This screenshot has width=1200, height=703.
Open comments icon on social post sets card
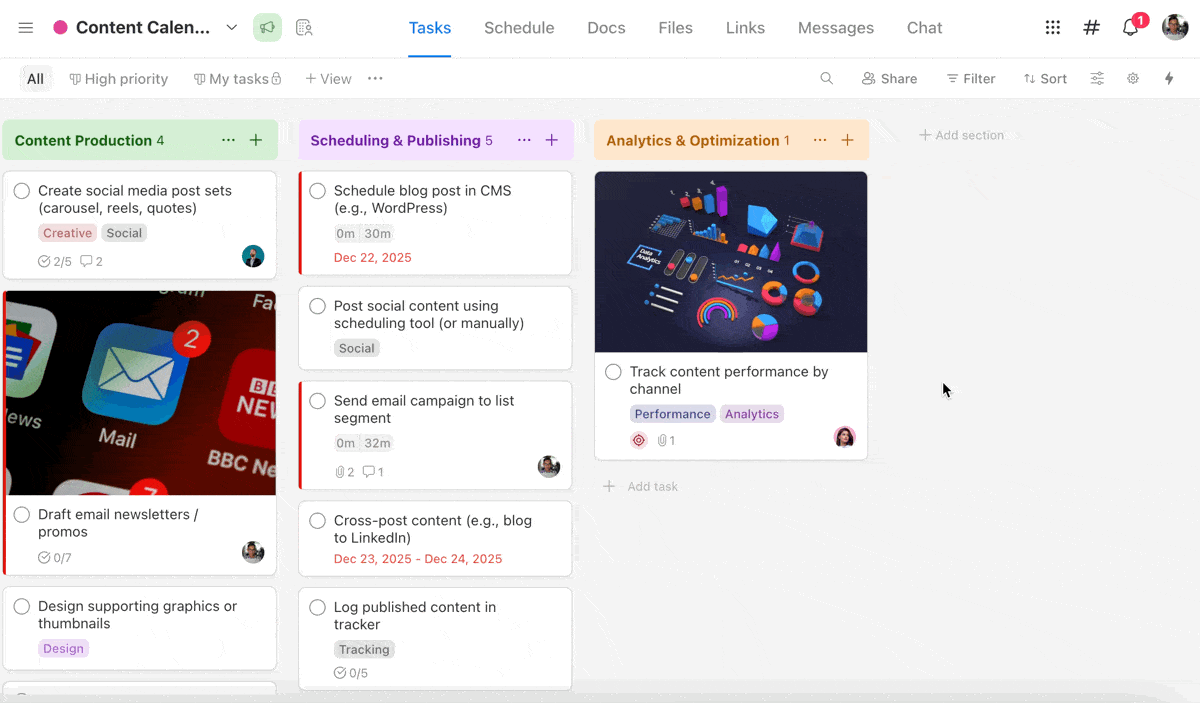pos(91,262)
